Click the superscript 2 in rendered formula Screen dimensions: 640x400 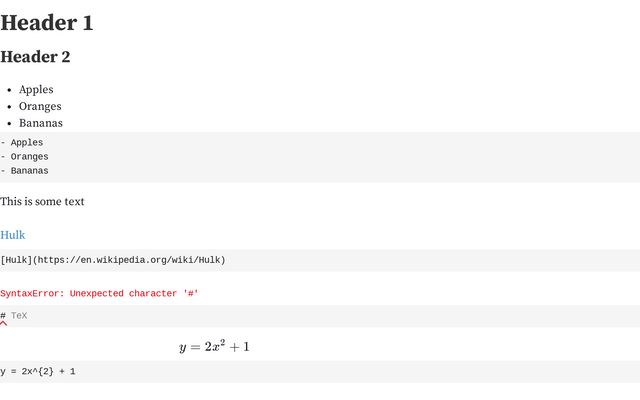222,342
